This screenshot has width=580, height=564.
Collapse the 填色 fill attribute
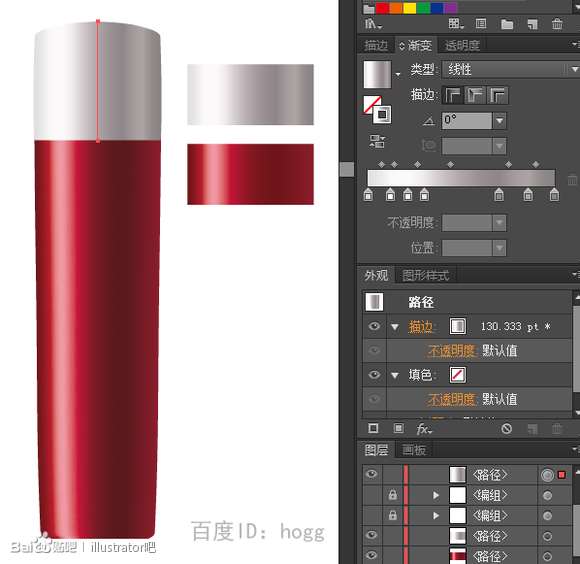point(395,376)
